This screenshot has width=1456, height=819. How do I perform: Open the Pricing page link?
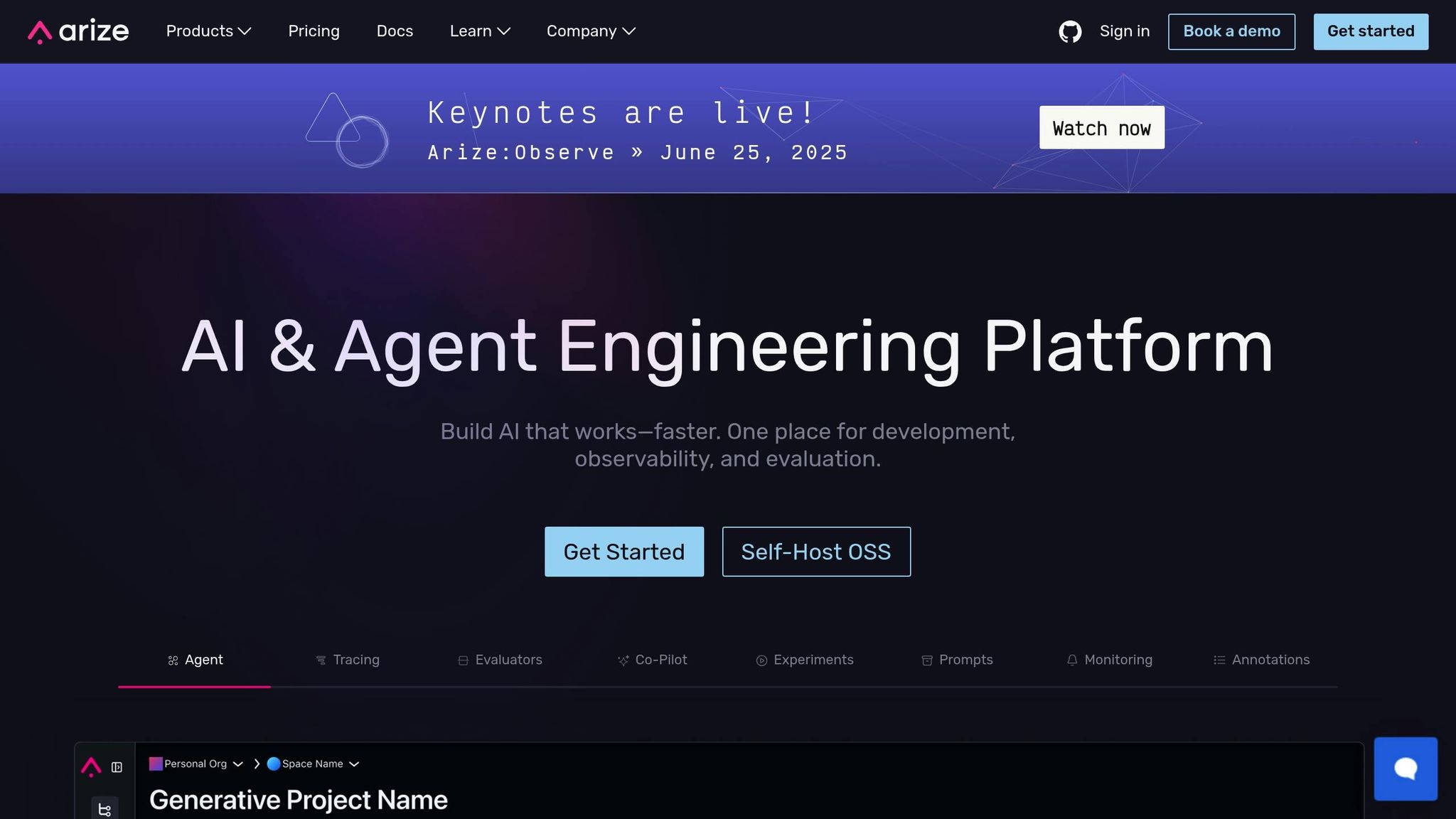pos(314,31)
